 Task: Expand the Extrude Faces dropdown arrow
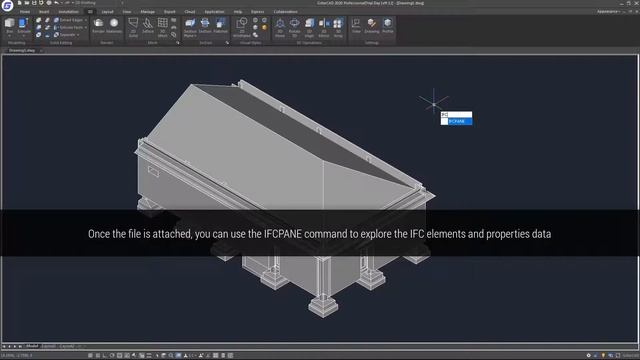(x=86, y=27)
